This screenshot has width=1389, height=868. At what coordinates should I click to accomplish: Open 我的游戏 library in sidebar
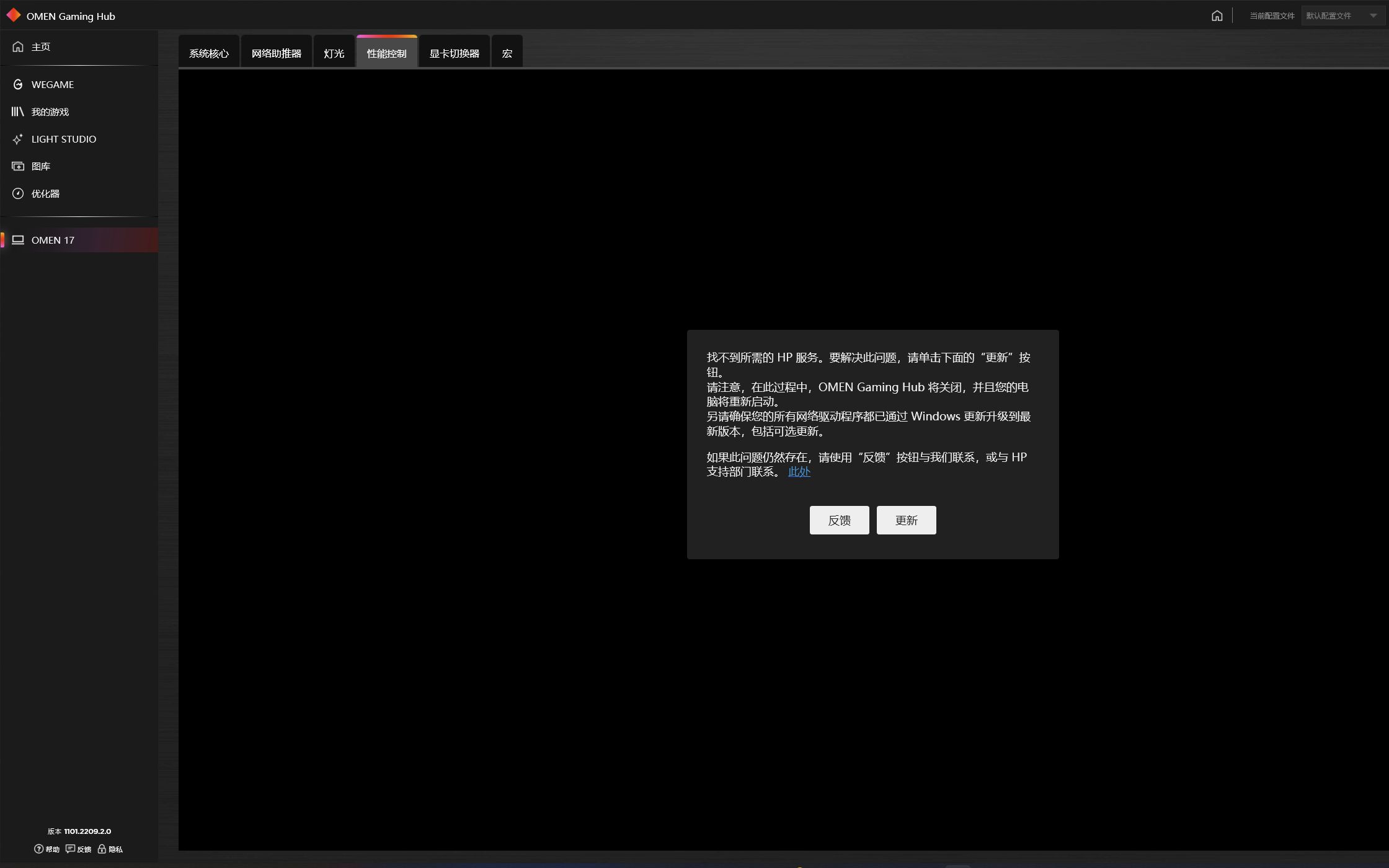[79, 112]
